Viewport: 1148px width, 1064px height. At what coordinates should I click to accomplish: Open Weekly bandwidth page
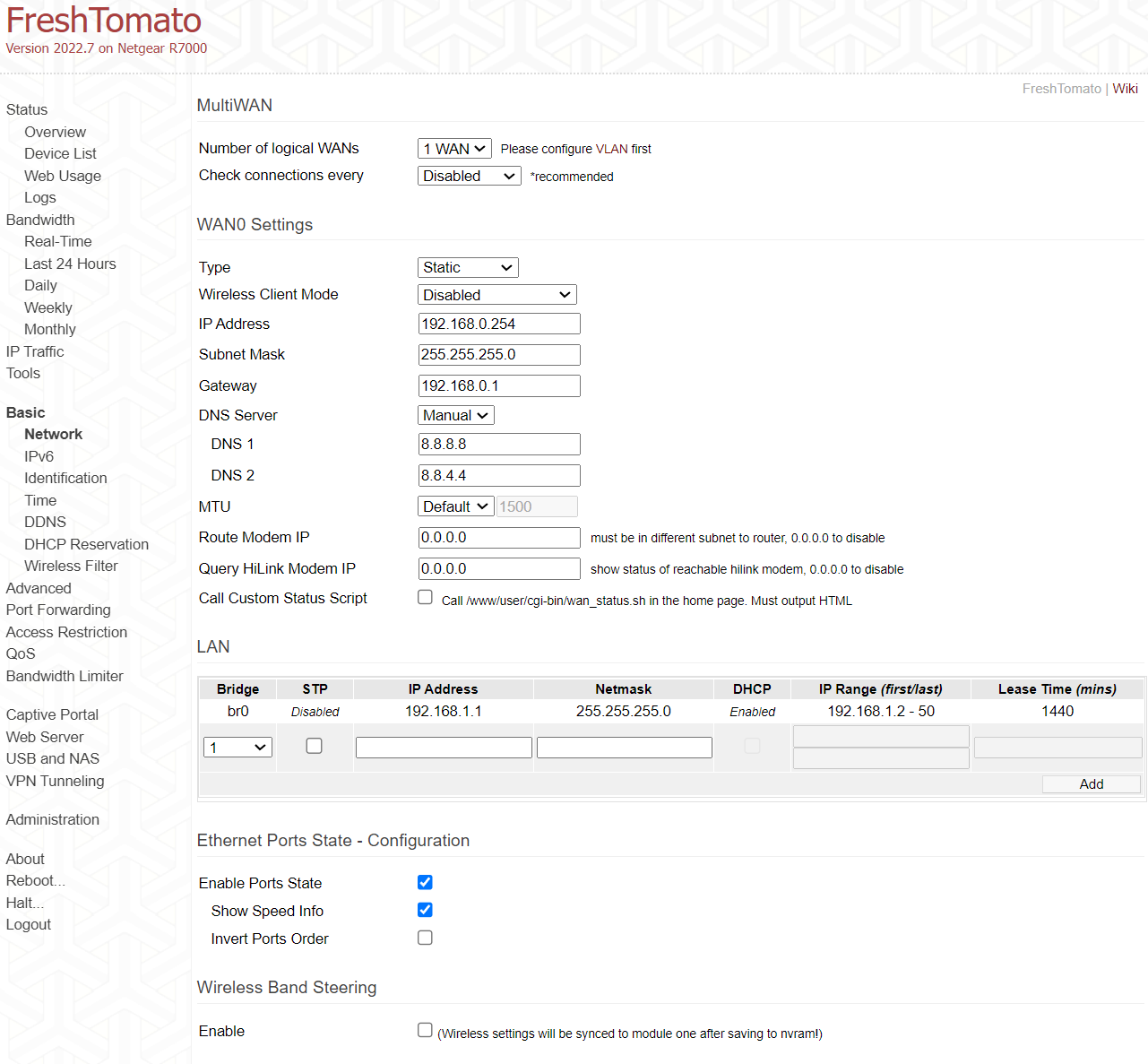pyautogui.click(x=48, y=307)
